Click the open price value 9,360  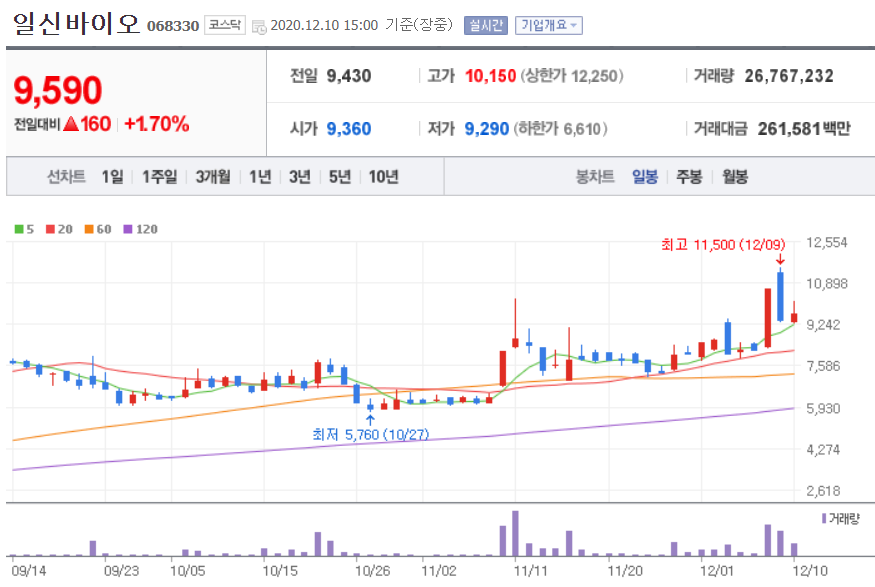point(349,129)
